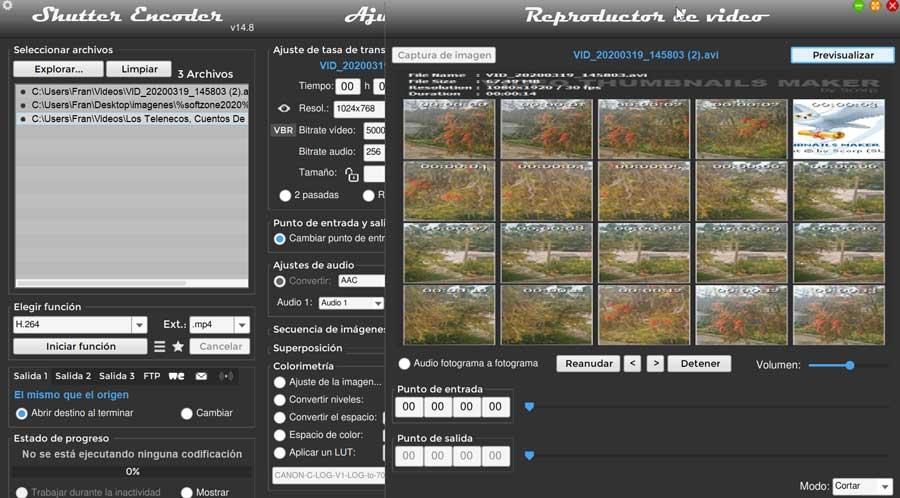Select the streaming broadcast output tab icon
900x498 pixels.
pyautogui.click(x=226, y=376)
